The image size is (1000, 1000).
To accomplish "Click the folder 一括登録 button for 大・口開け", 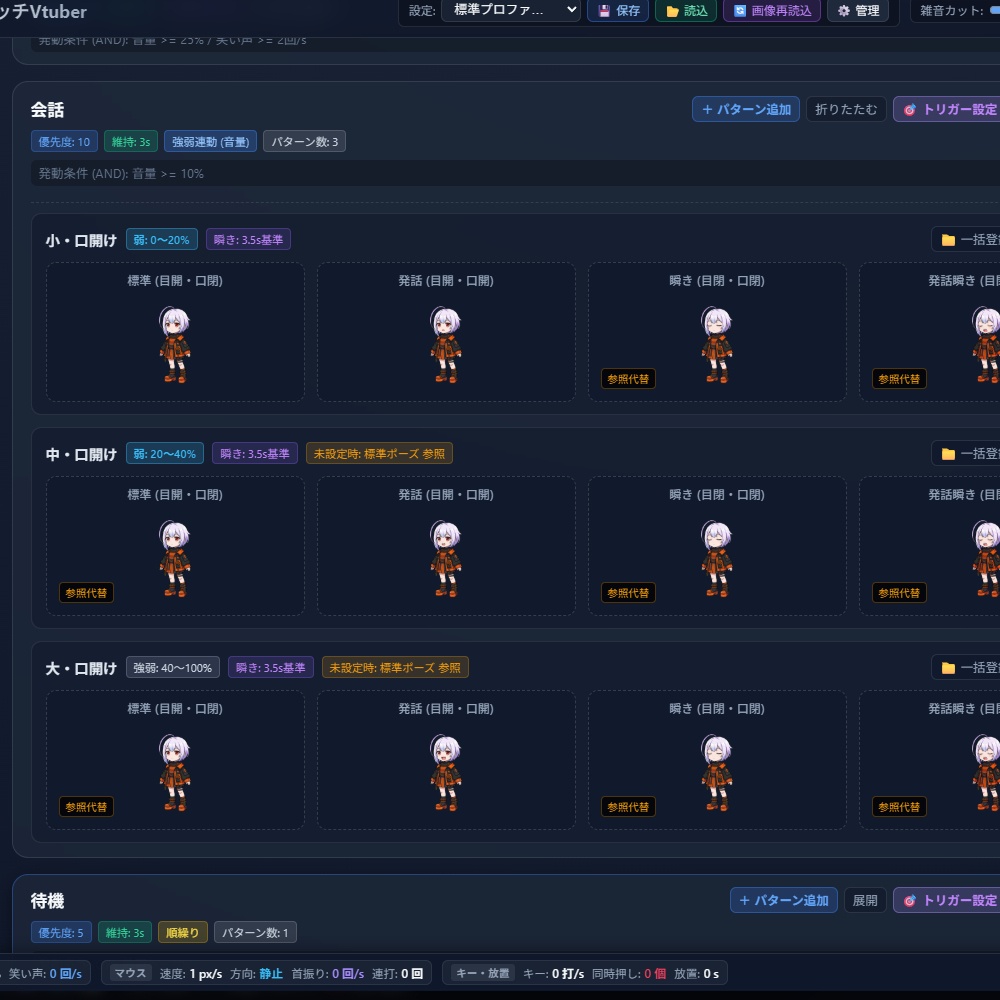I will coord(966,668).
